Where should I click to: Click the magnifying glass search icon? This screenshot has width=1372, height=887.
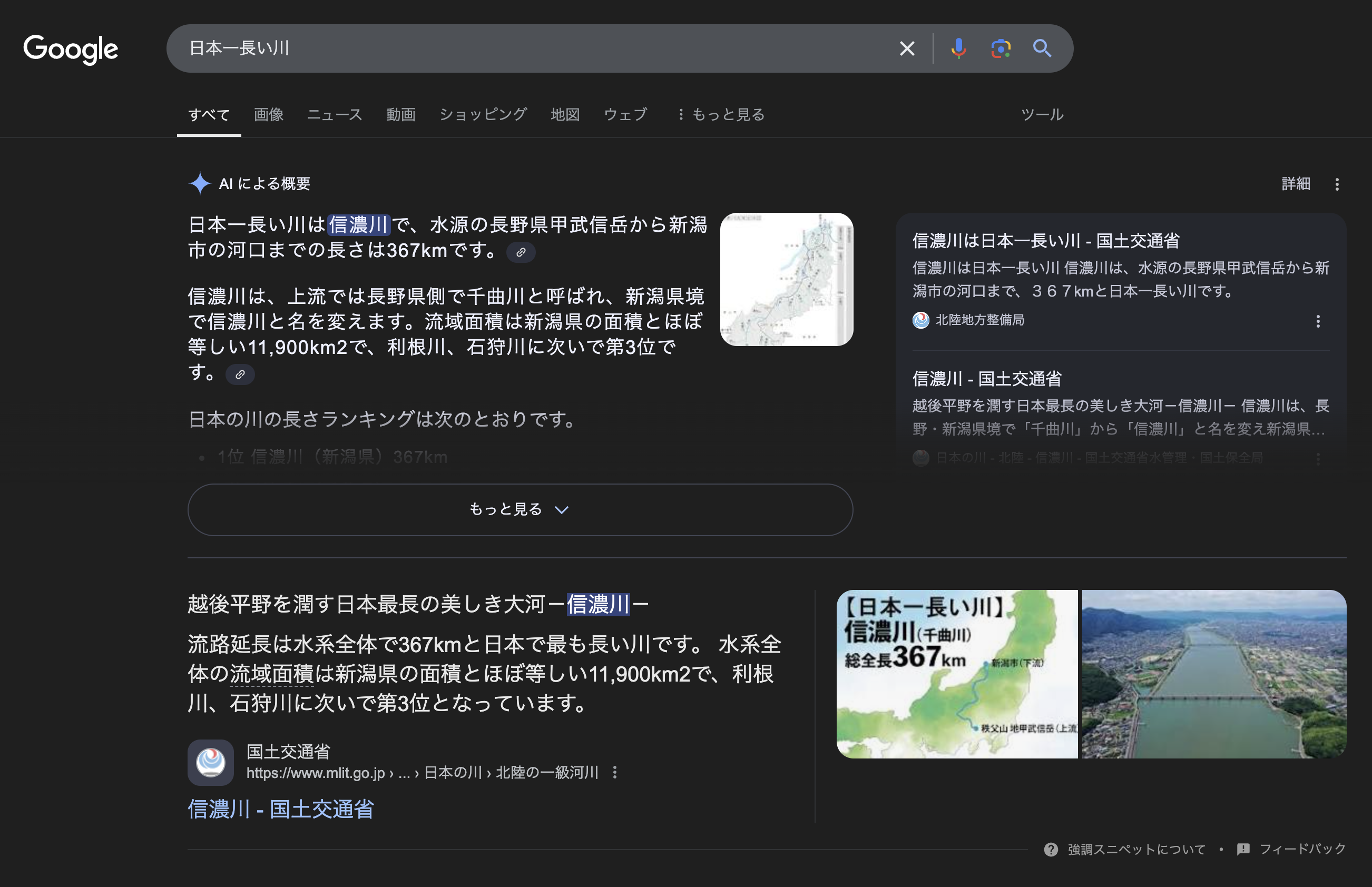1042,48
